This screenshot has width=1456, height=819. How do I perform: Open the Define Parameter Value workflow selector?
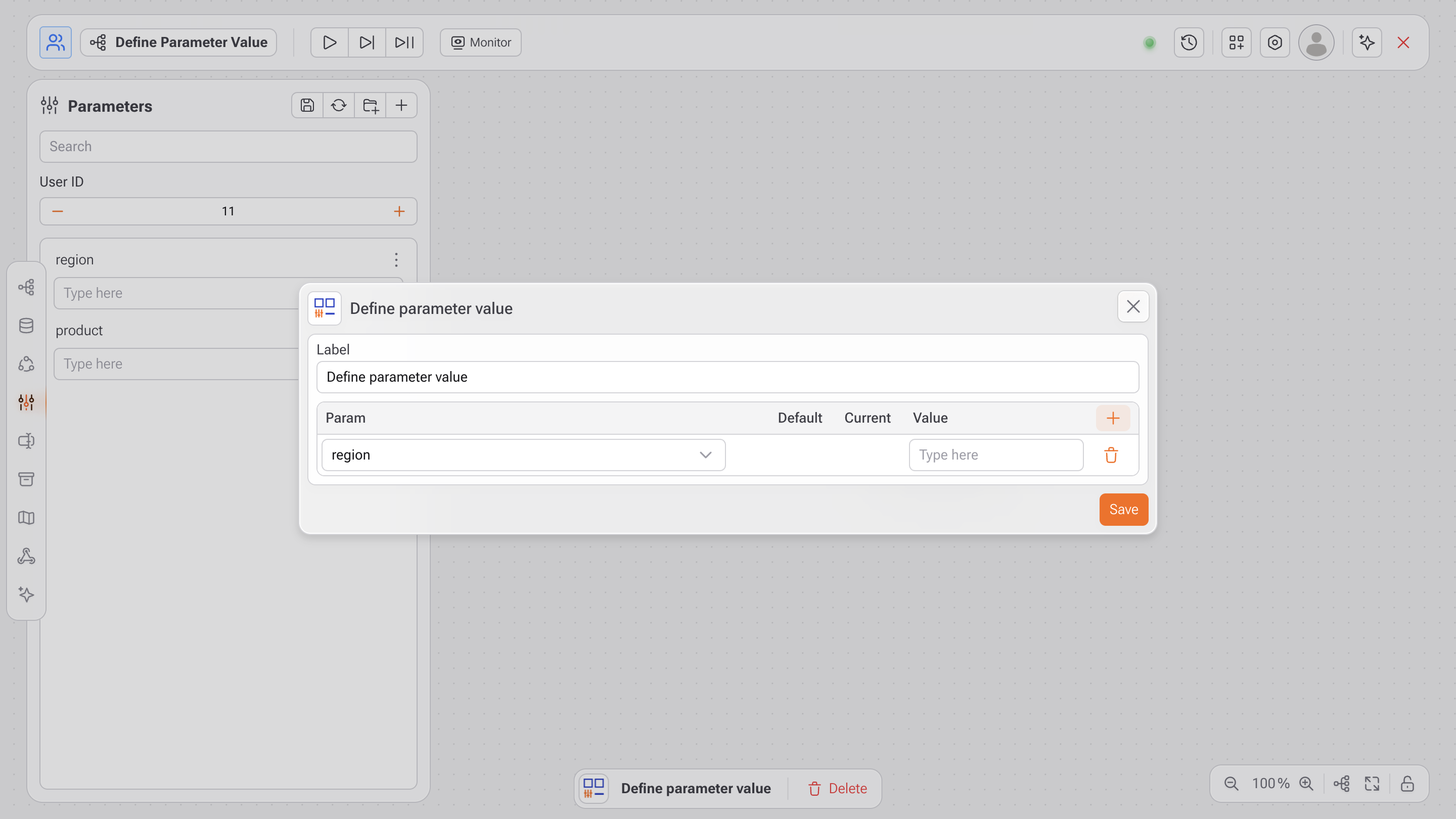tap(178, 42)
